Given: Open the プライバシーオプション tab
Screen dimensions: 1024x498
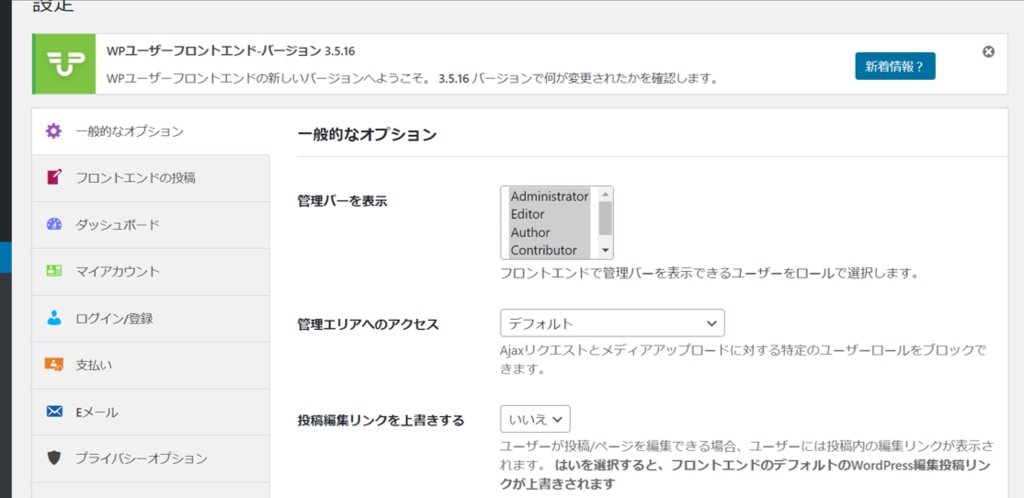Looking at the screenshot, I should (x=151, y=459).
